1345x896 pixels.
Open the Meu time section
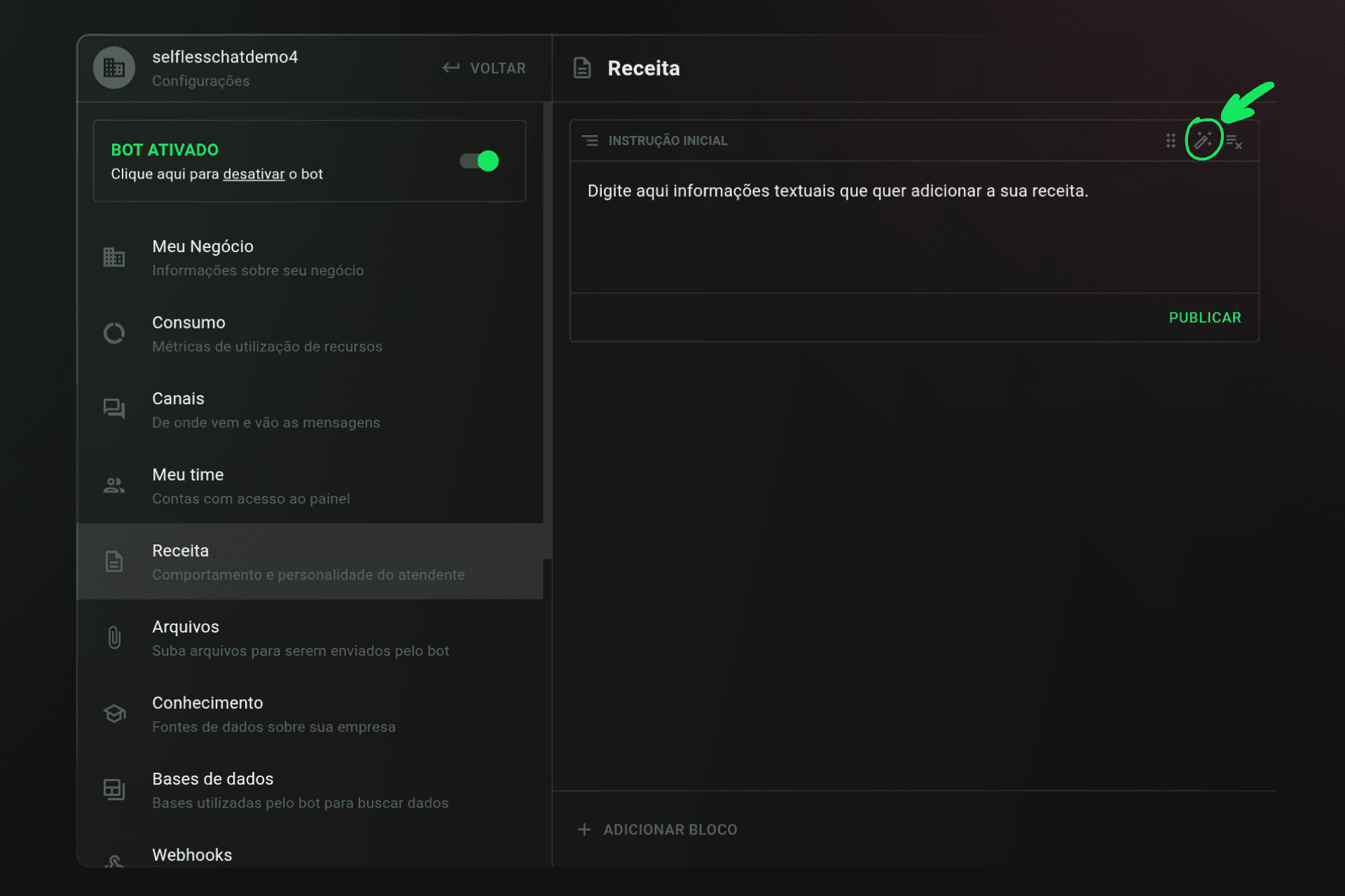[310, 486]
